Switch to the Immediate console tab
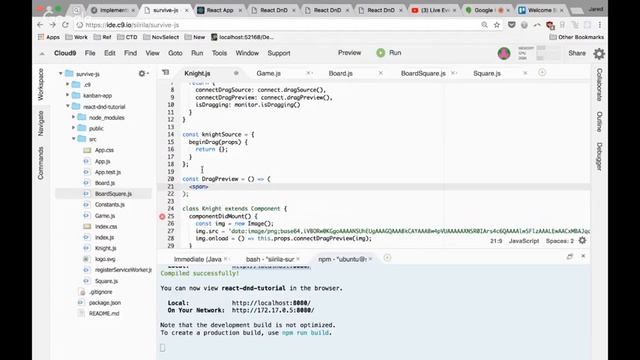The width and height of the screenshot is (640, 360). (198, 259)
